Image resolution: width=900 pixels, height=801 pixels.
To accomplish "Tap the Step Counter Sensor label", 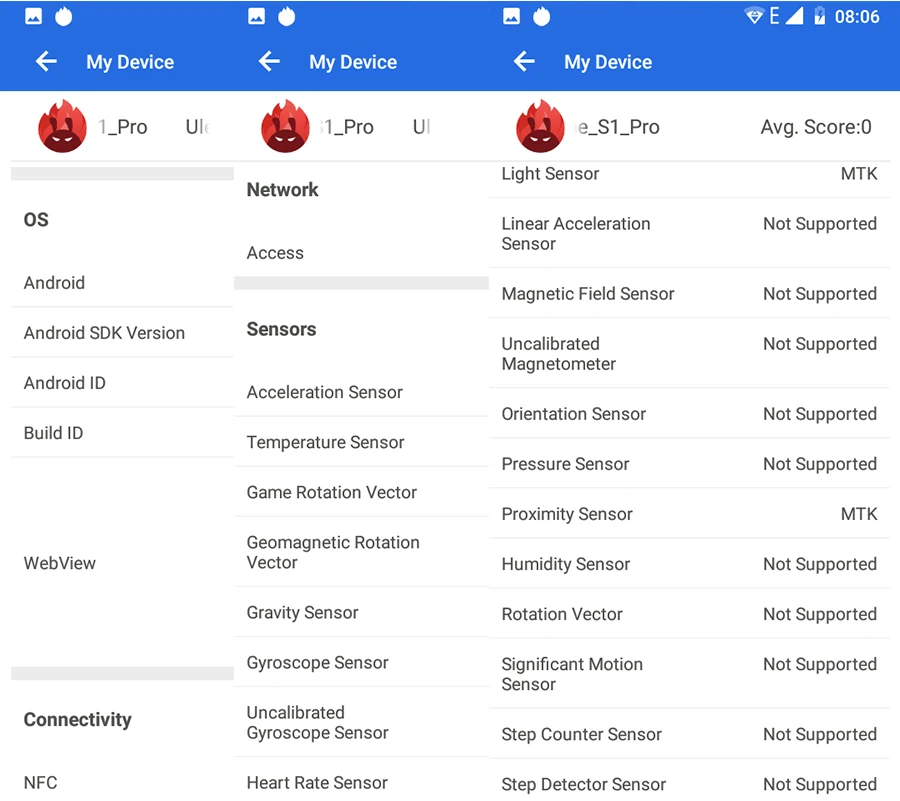I will tap(581, 734).
